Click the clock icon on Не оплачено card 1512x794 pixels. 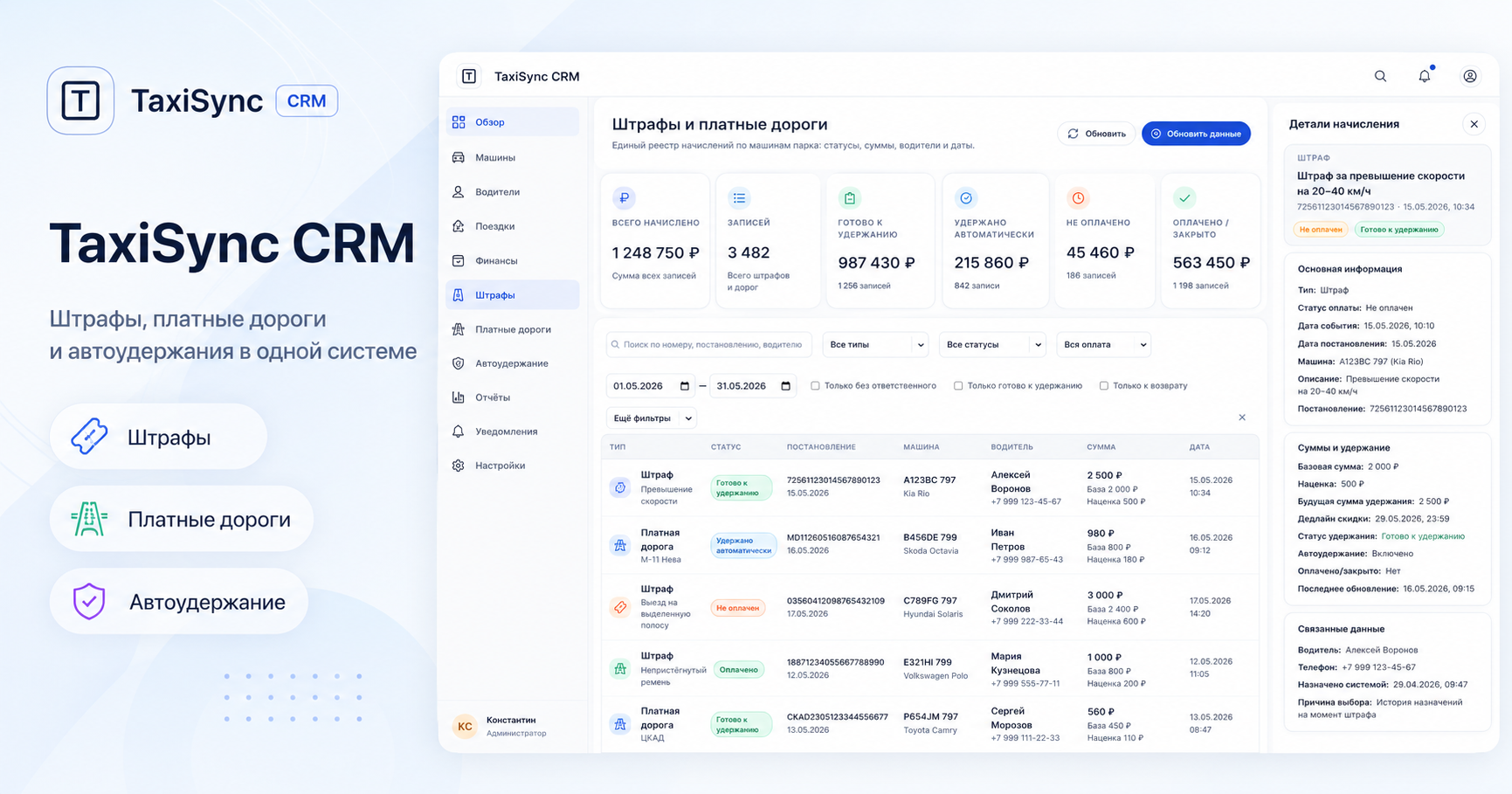(1078, 198)
